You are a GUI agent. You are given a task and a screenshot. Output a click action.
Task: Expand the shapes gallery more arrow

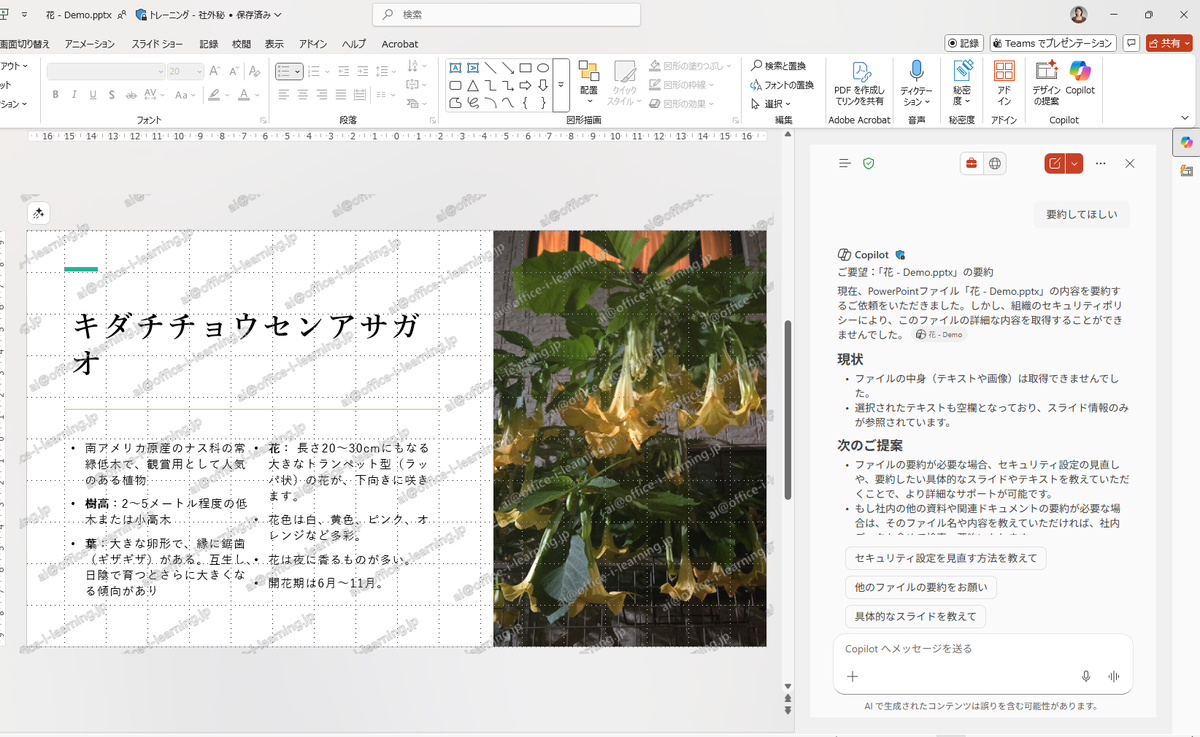pos(561,85)
